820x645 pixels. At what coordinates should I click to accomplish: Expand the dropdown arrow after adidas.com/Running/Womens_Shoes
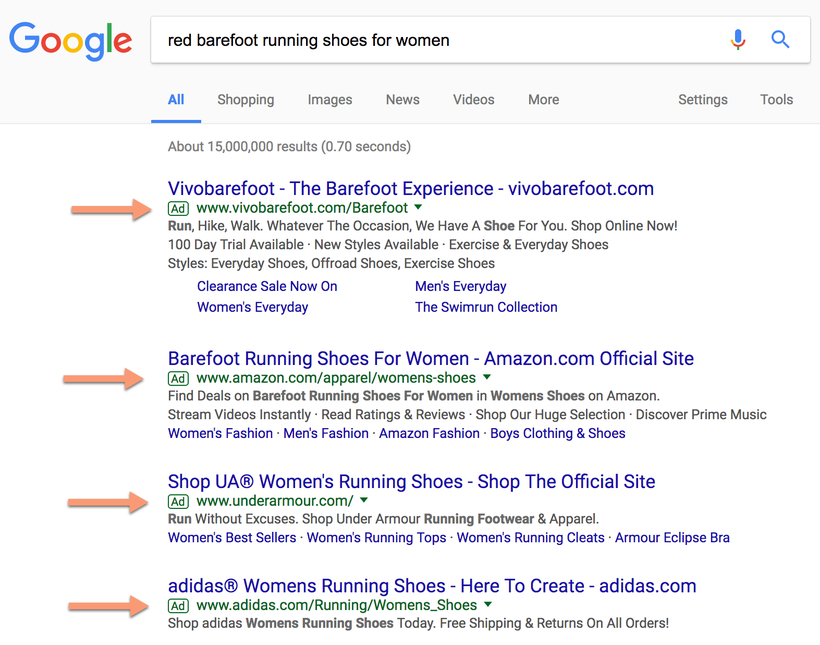point(488,604)
